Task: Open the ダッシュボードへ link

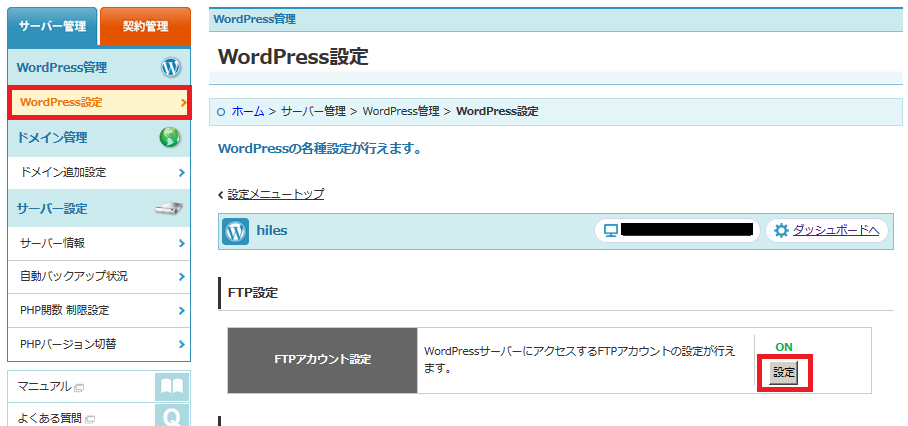Action: click(x=836, y=231)
